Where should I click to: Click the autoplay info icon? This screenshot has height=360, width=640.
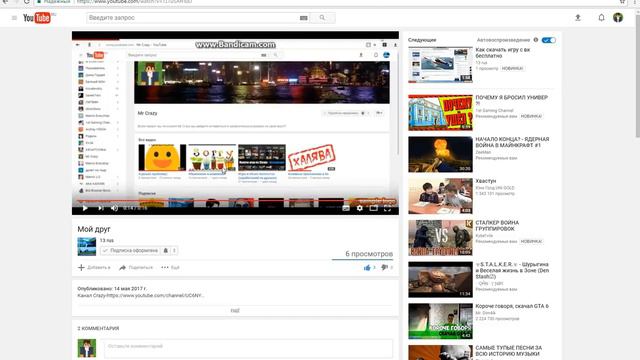[x=536, y=40]
